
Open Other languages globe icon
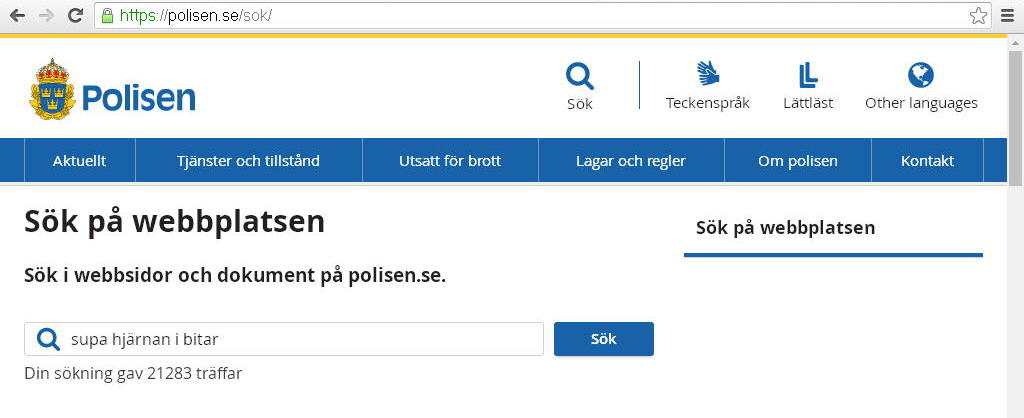coord(921,75)
